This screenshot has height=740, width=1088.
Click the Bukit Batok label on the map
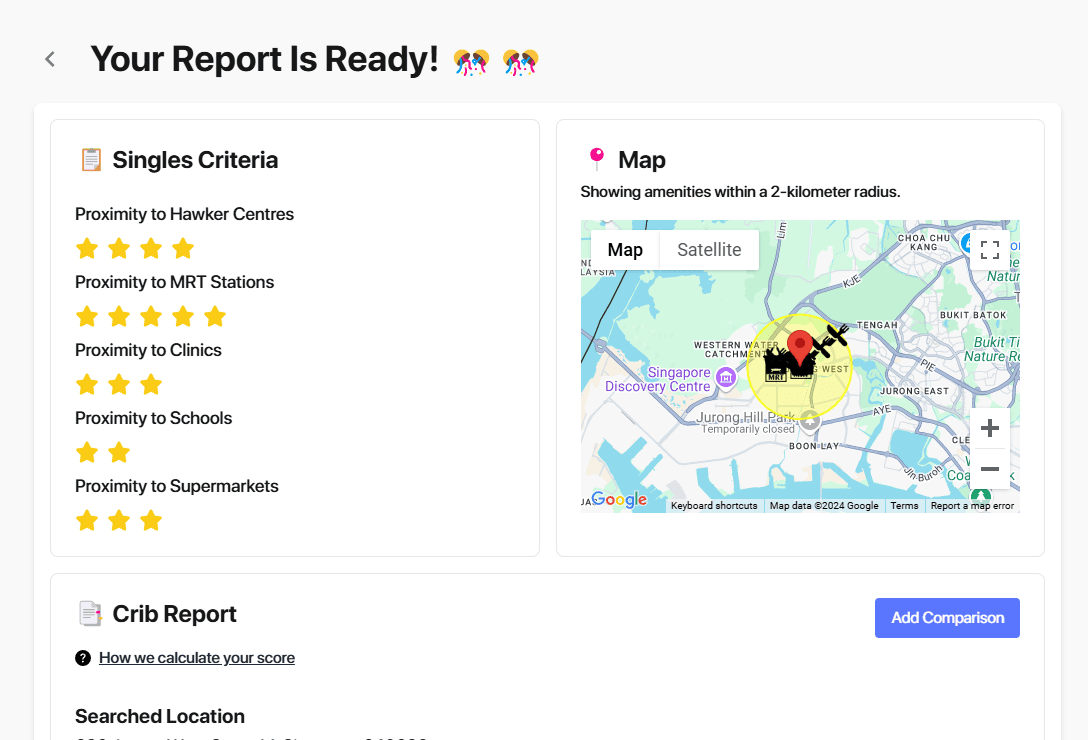click(x=973, y=314)
